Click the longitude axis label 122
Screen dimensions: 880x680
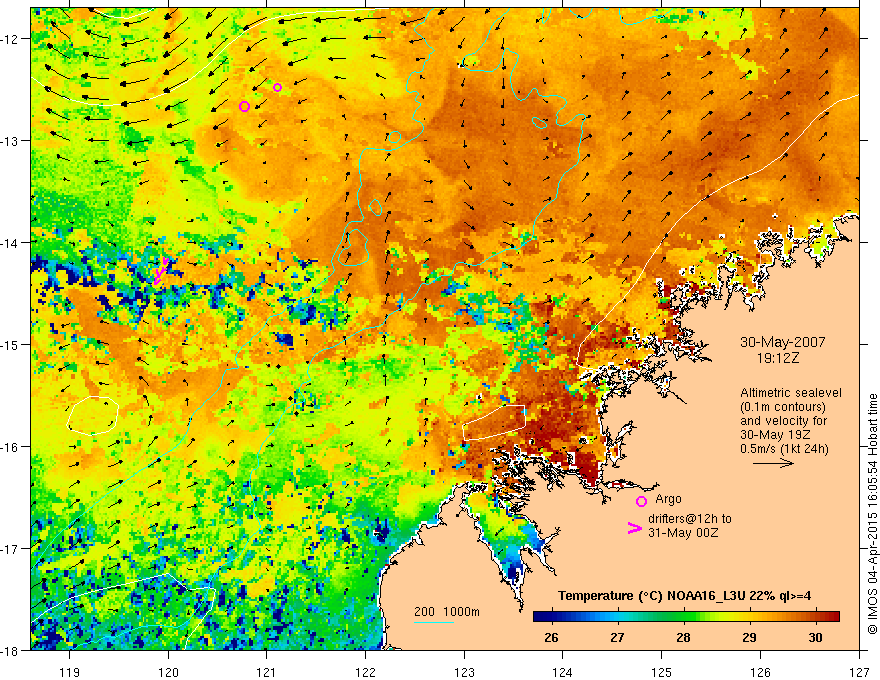(365, 672)
